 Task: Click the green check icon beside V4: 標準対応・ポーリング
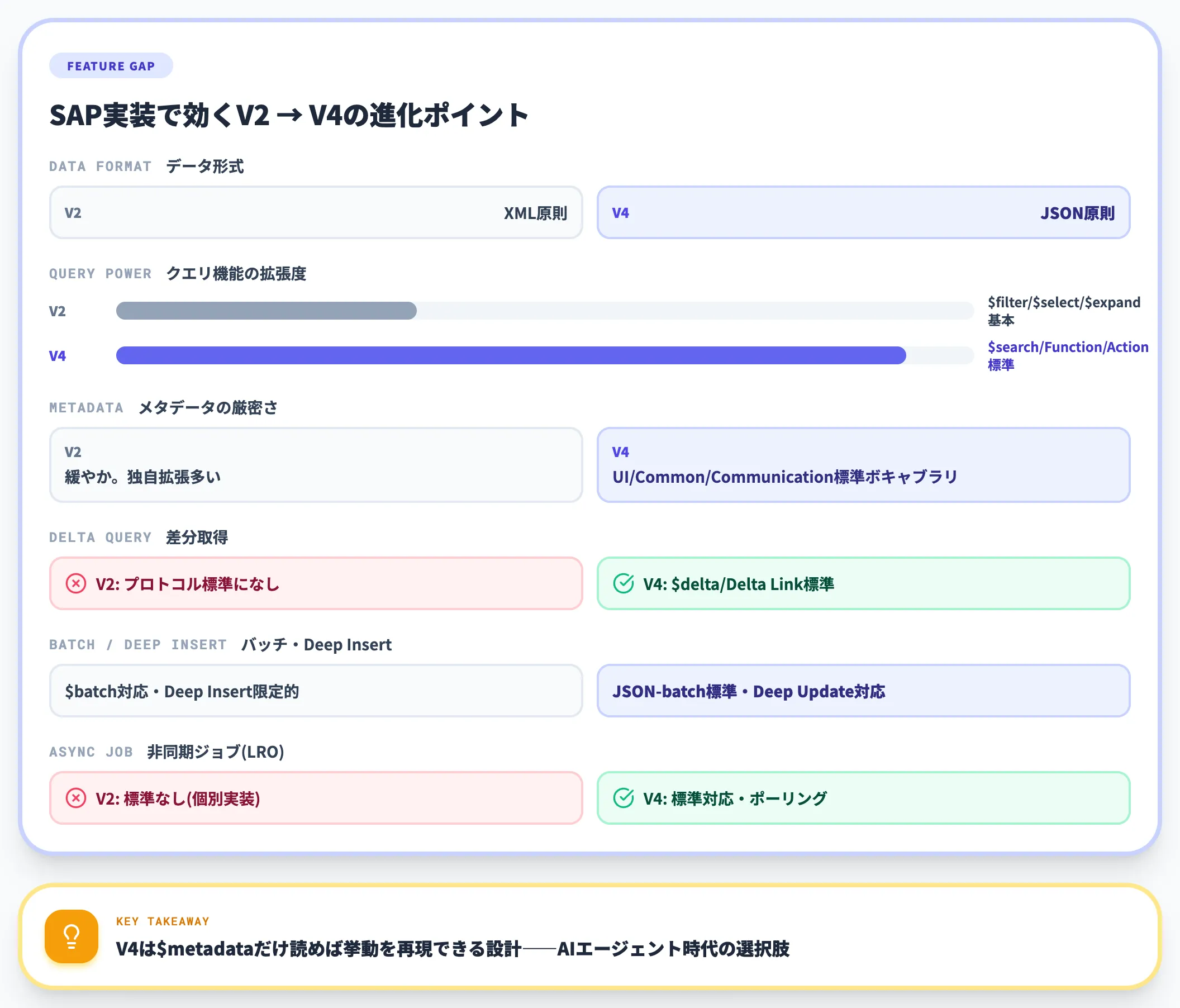[x=624, y=798]
